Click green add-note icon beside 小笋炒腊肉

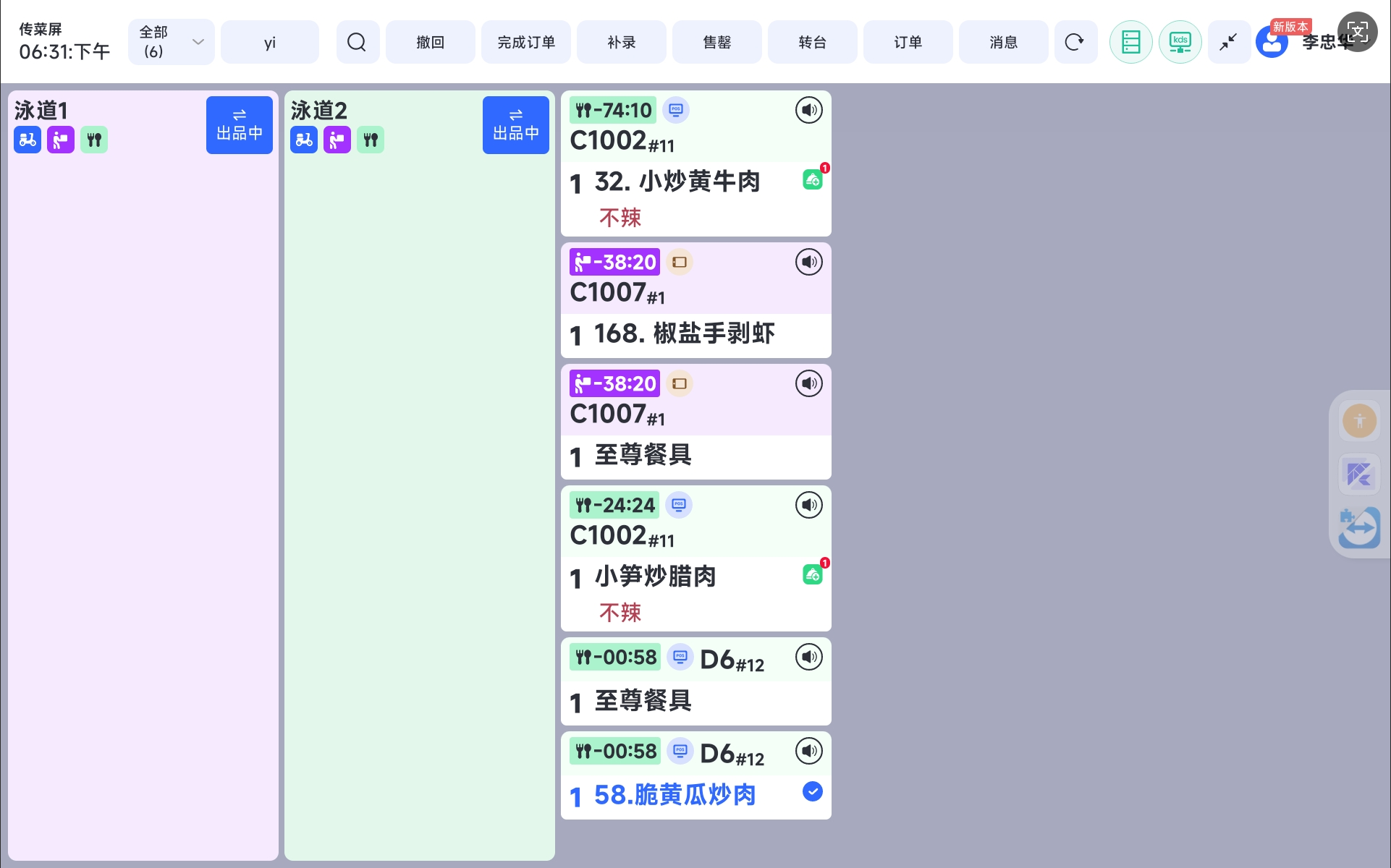813,574
